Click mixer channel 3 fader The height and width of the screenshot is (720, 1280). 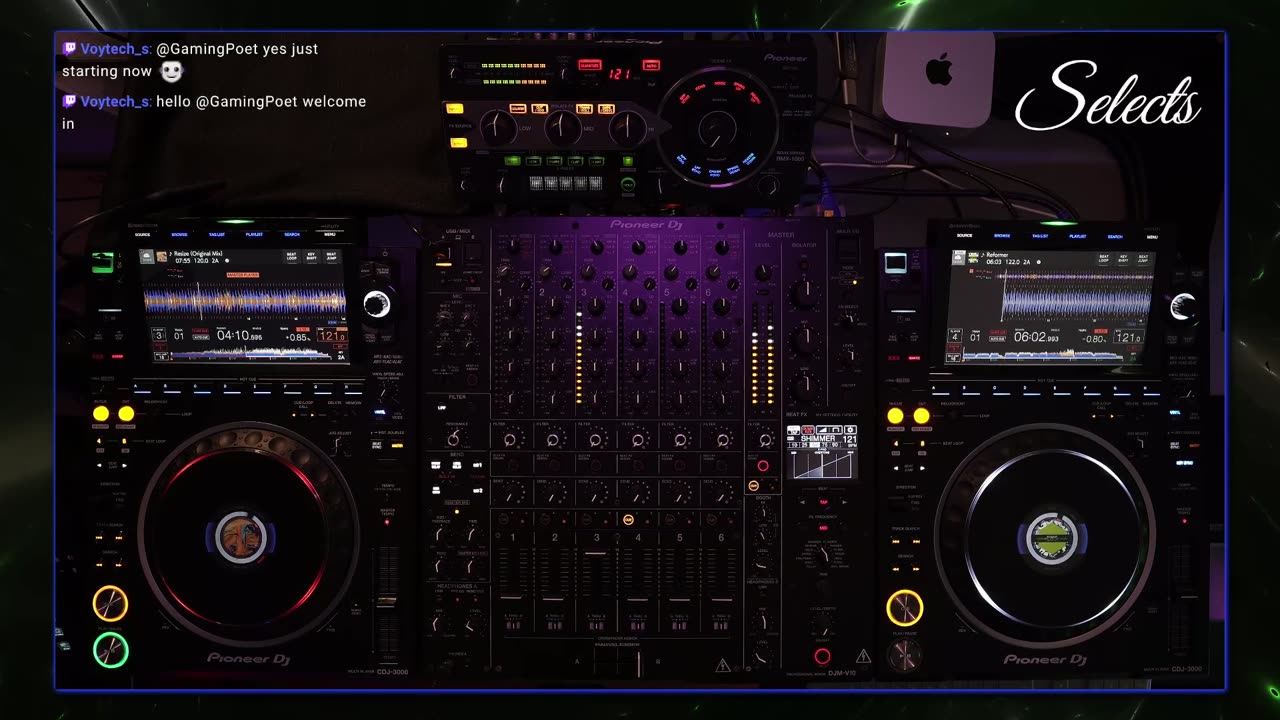coord(596,553)
